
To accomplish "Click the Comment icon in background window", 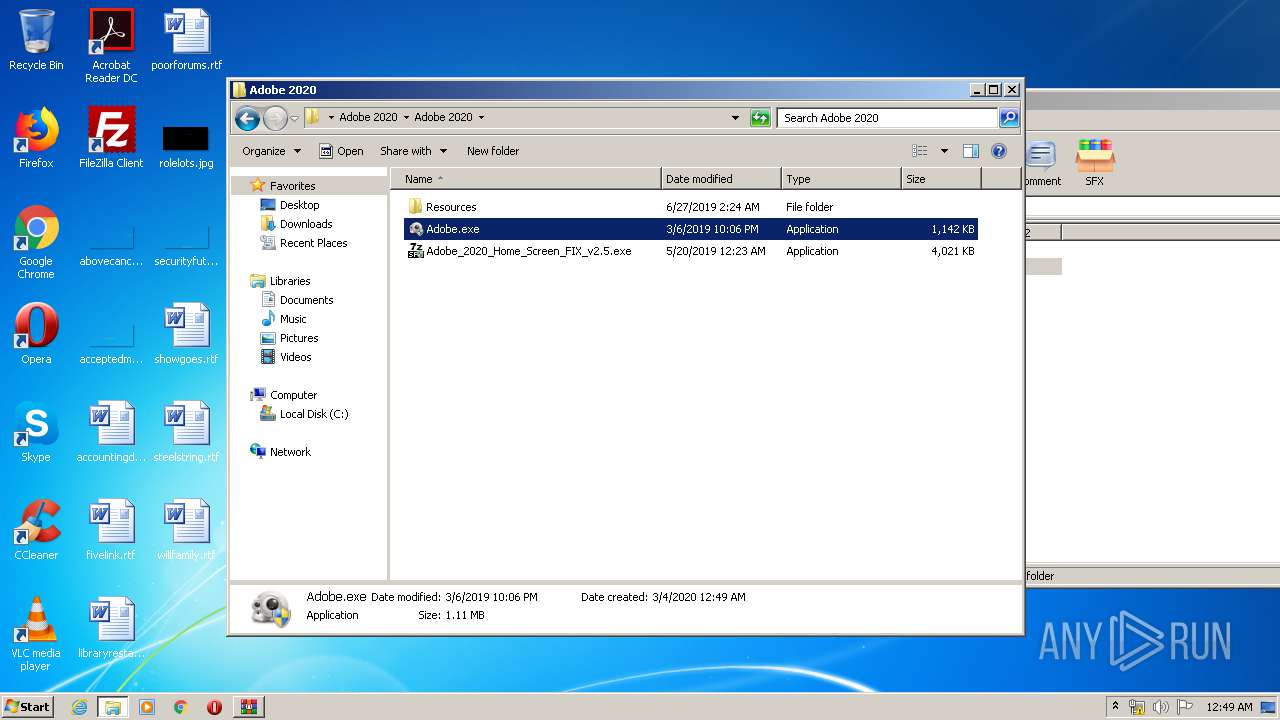I will 1041,164.
